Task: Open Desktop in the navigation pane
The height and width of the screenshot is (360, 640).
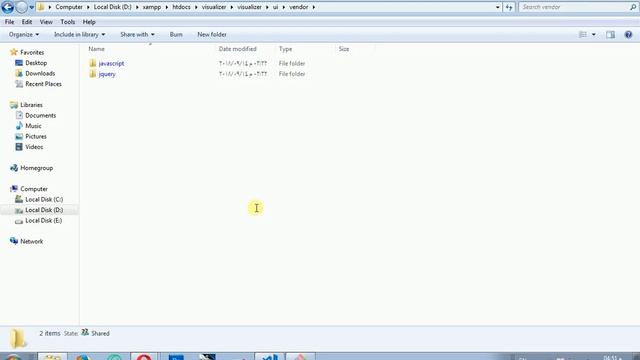Action: tap(36, 63)
